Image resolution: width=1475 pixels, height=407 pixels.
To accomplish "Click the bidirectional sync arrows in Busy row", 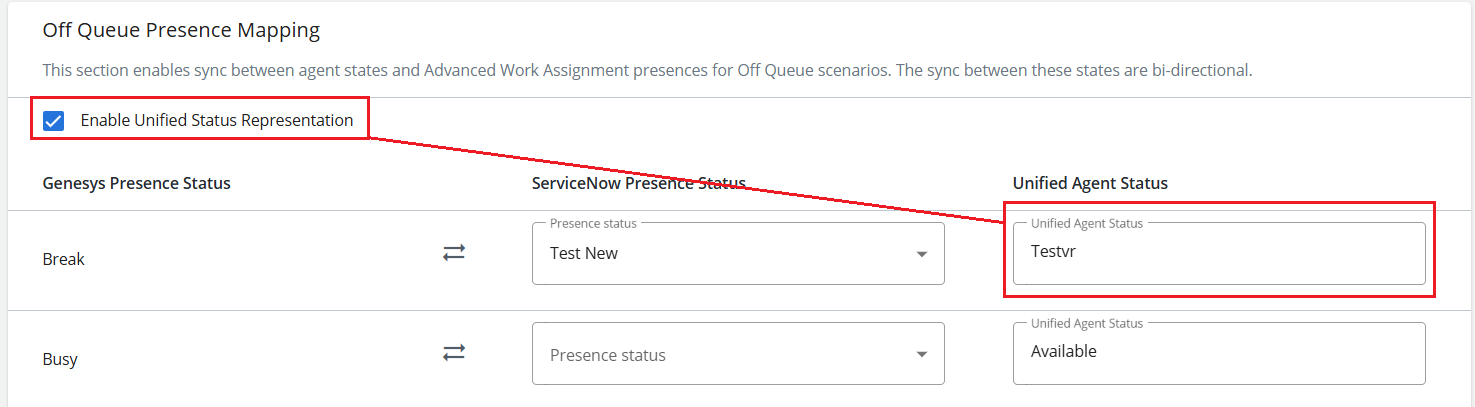I will 454,352.
